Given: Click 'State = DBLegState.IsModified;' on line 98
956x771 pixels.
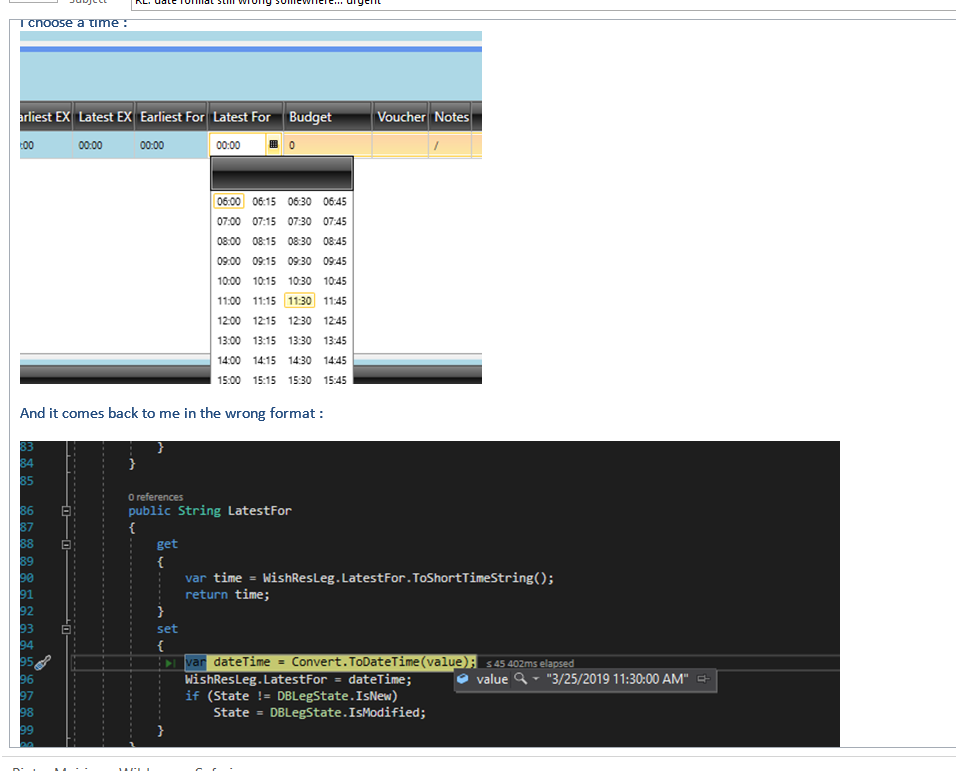Looking at the screenshot, I should (319, 712).
